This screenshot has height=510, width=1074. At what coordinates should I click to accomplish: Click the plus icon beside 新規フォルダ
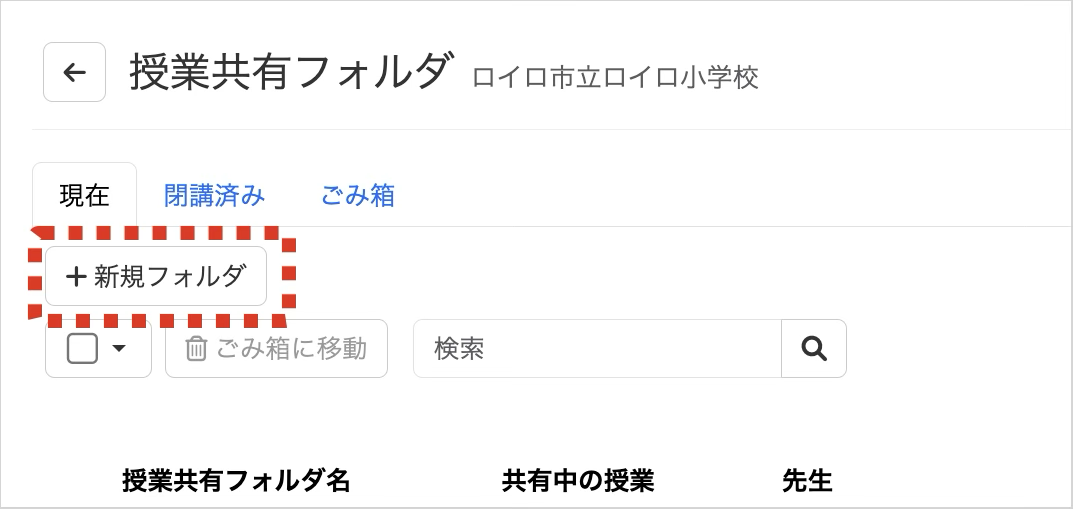point(75,277)
